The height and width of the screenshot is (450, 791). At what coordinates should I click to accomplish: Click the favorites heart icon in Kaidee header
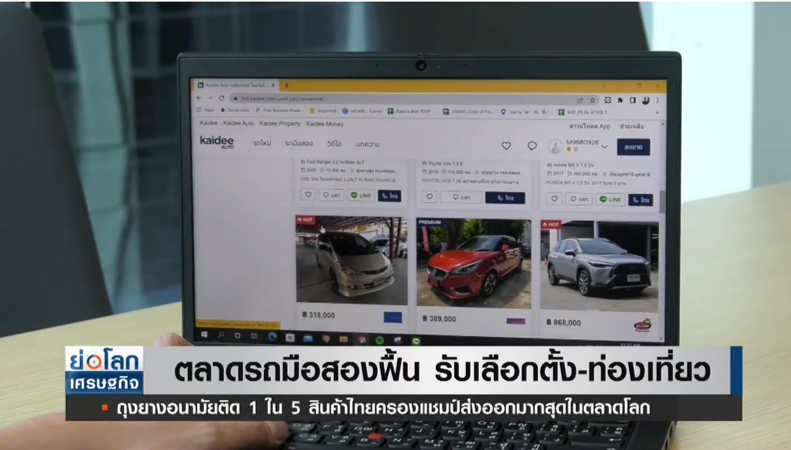(x=506, y=146)
